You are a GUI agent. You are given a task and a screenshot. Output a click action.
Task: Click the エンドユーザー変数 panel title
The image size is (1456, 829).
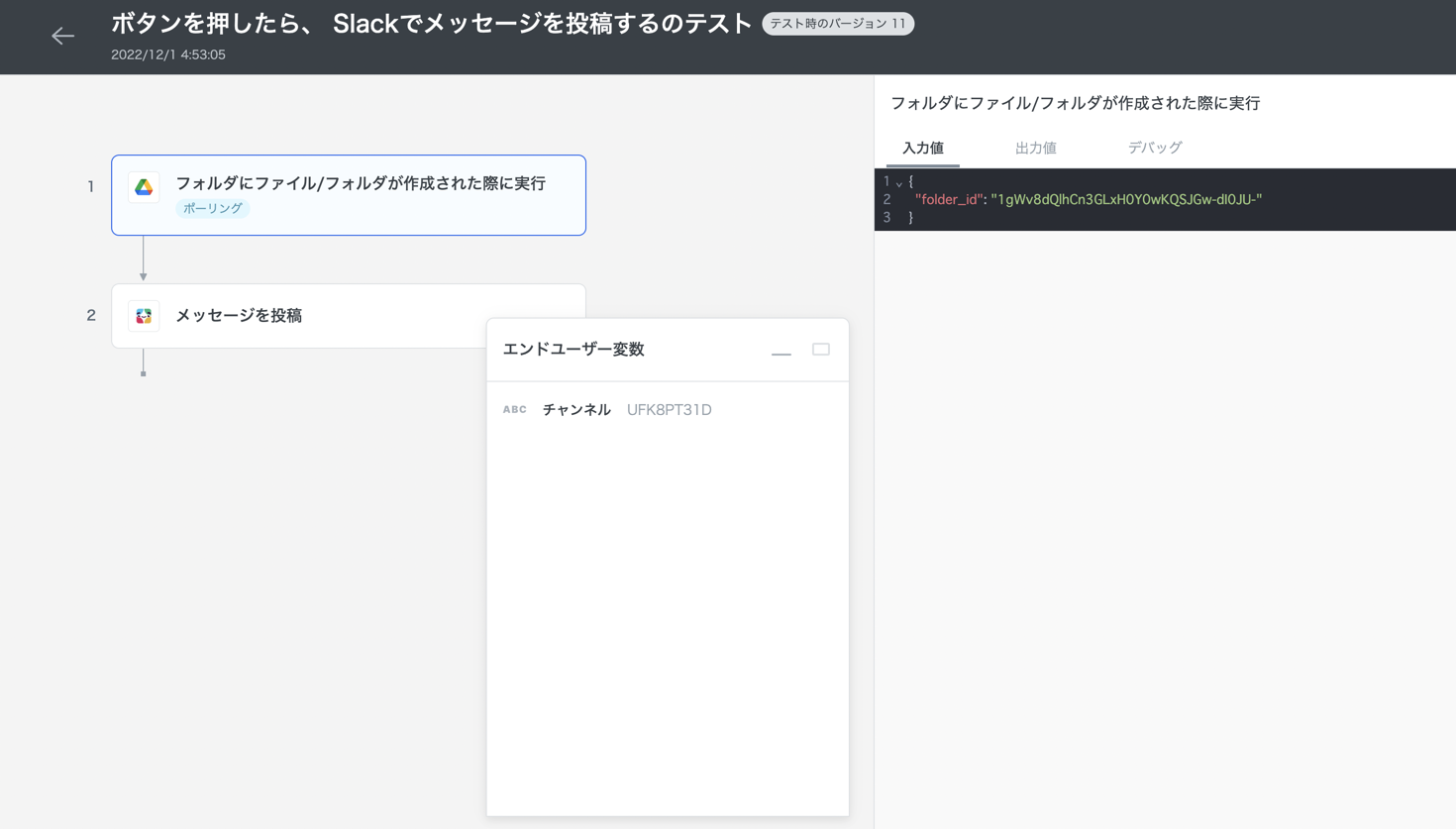tap(573, 350)
